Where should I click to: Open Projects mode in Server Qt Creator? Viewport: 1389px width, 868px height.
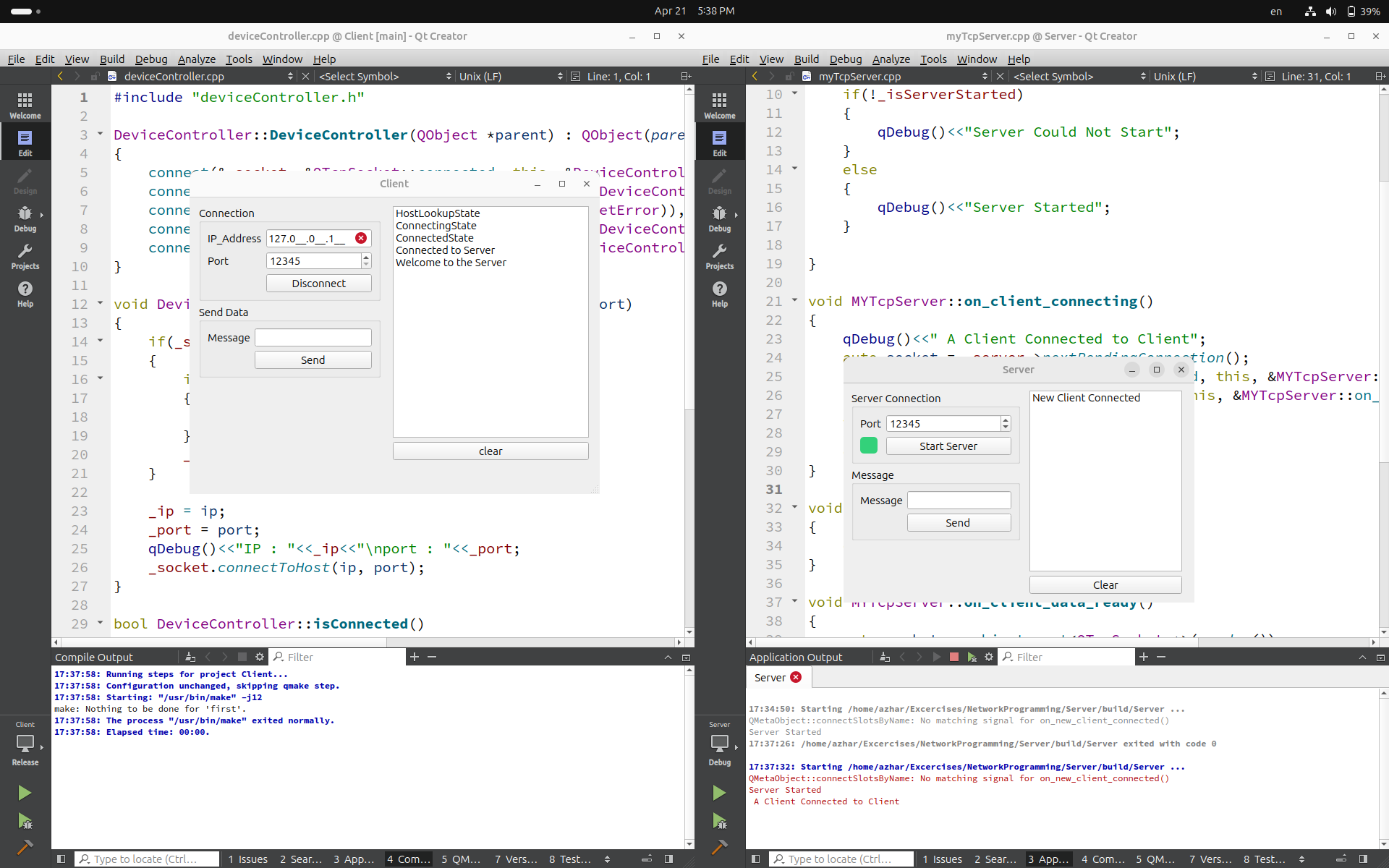pyautogui.click(x=720, y=256)
